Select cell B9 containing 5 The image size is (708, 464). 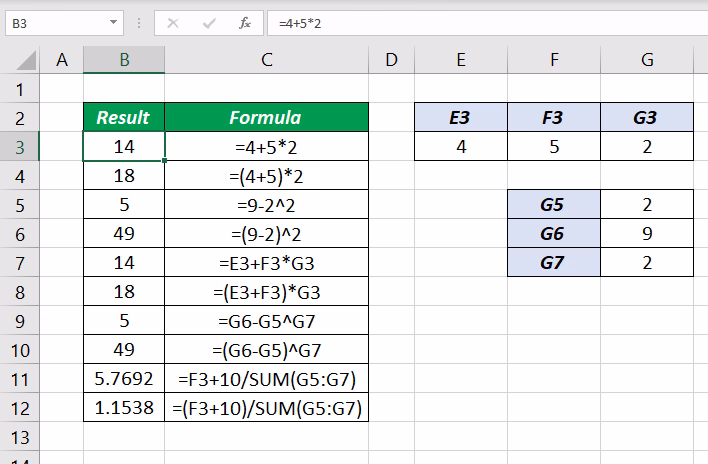(x=124, y=320)
